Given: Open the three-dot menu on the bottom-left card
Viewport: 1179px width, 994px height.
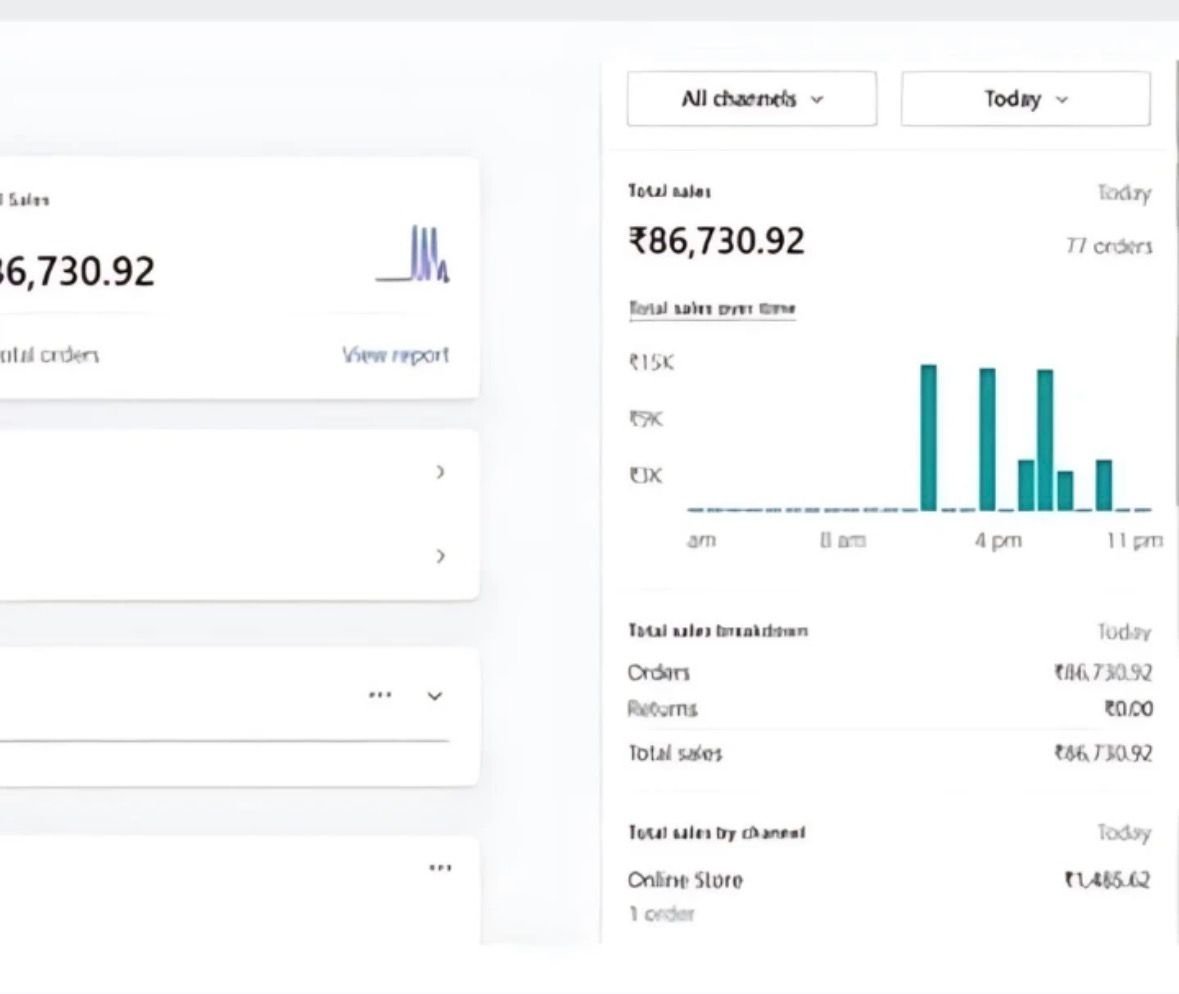Looking at the screenshot, I should click(439, 868).
